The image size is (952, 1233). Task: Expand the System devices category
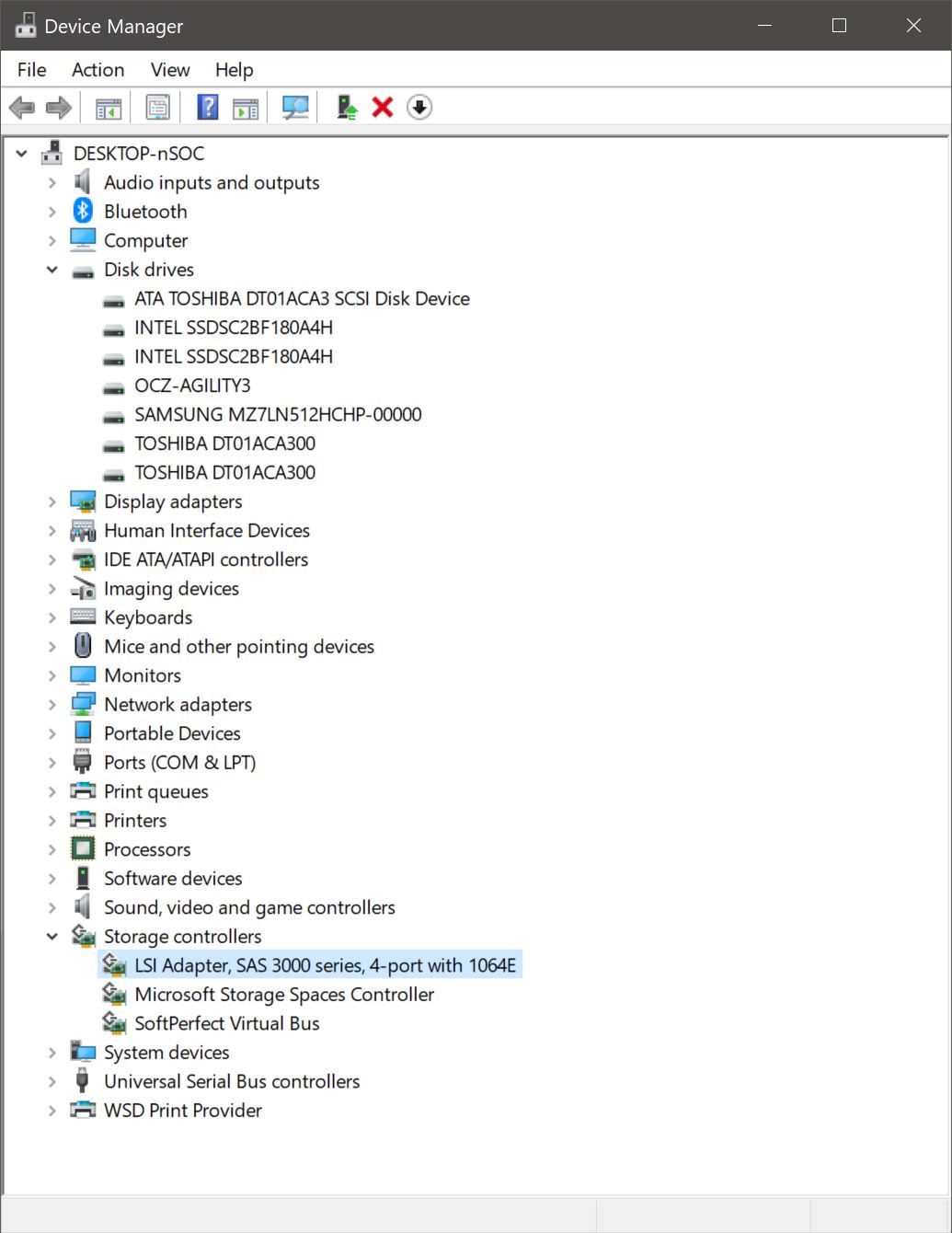(52, 1052)
